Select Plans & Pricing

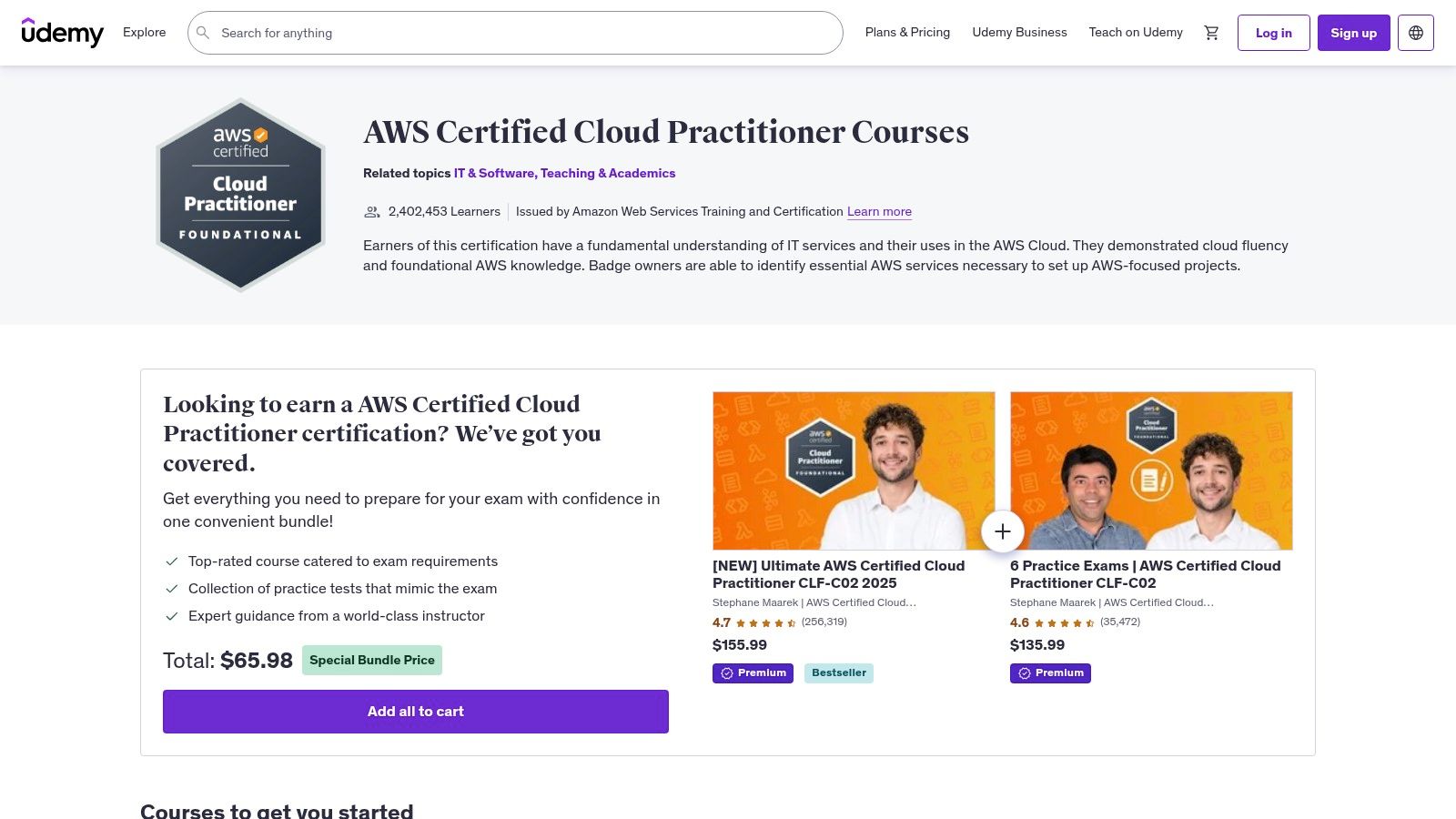(x=907, y=32)
